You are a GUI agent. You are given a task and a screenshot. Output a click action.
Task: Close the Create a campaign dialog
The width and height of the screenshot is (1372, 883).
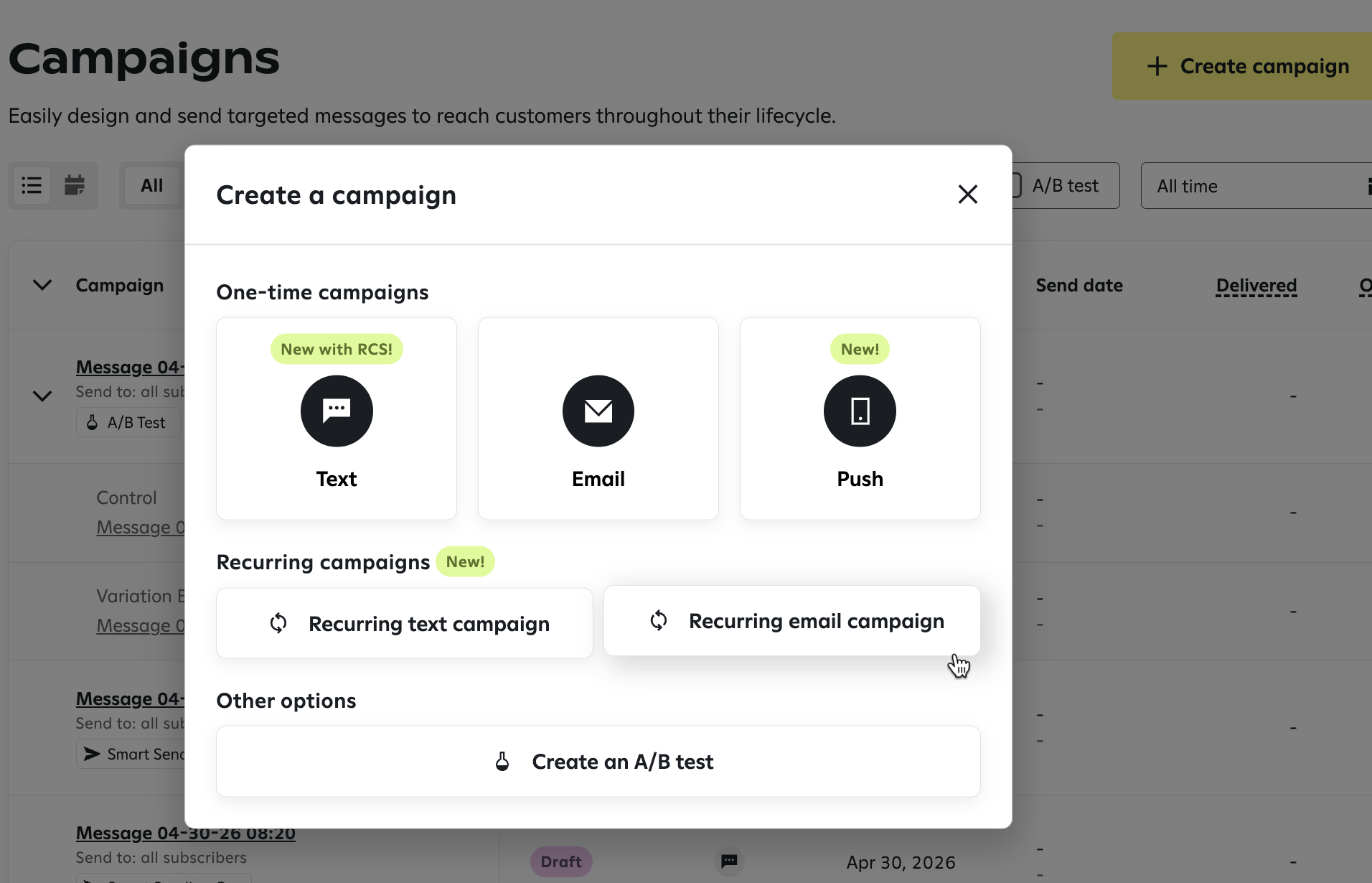(967, 195)
